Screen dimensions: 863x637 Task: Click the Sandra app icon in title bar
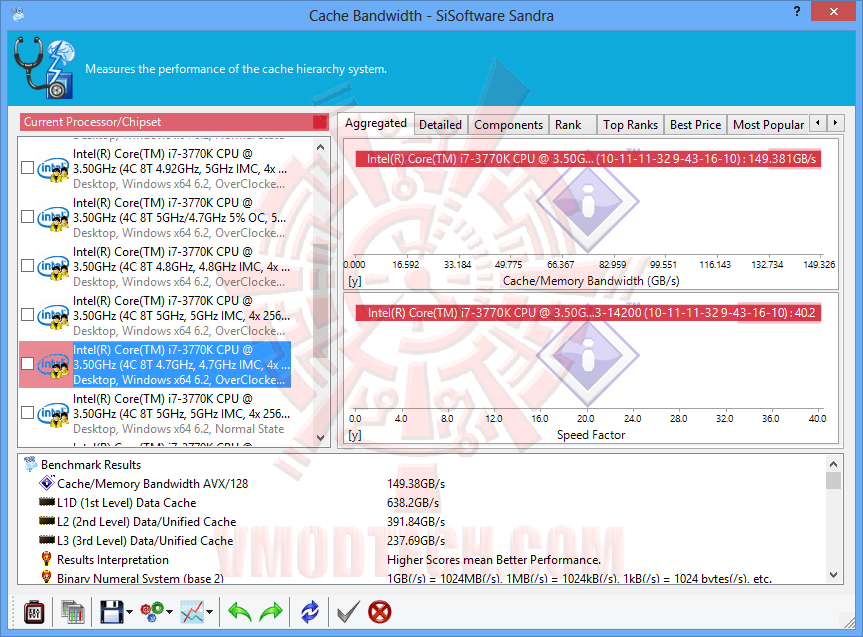tap(18, 13)
